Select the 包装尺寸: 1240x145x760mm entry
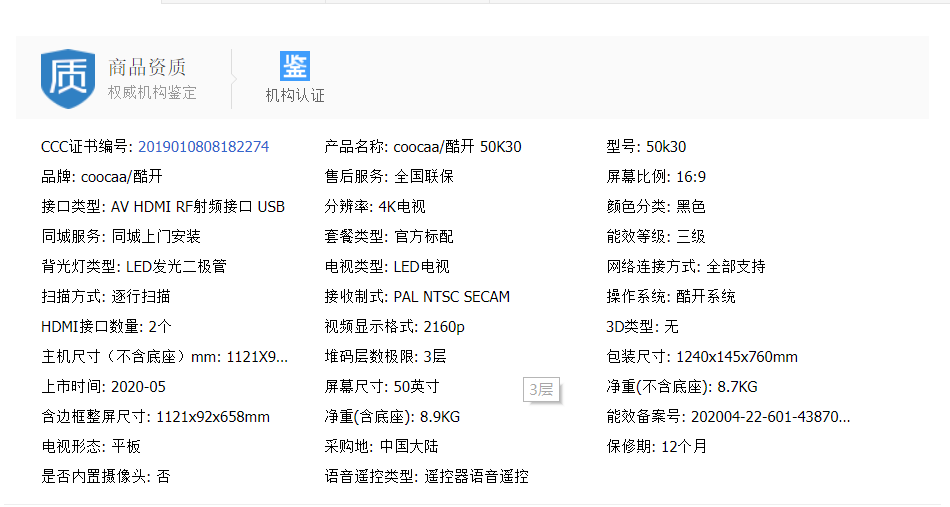 point(702,357)
